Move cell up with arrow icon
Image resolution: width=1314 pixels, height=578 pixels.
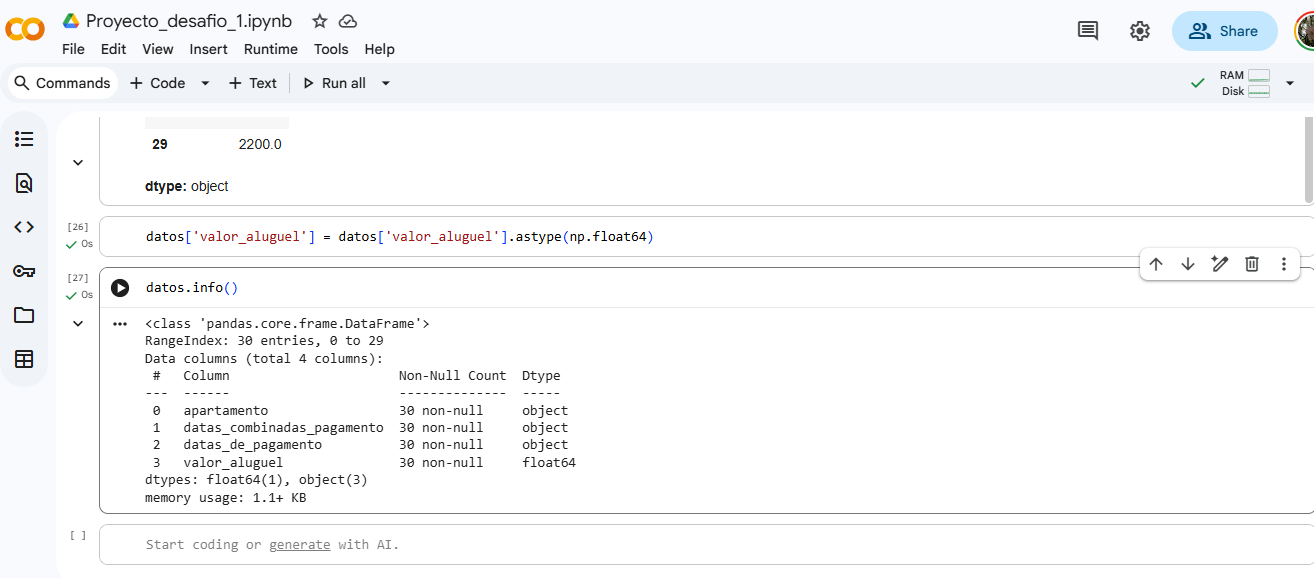[1156, 264]
